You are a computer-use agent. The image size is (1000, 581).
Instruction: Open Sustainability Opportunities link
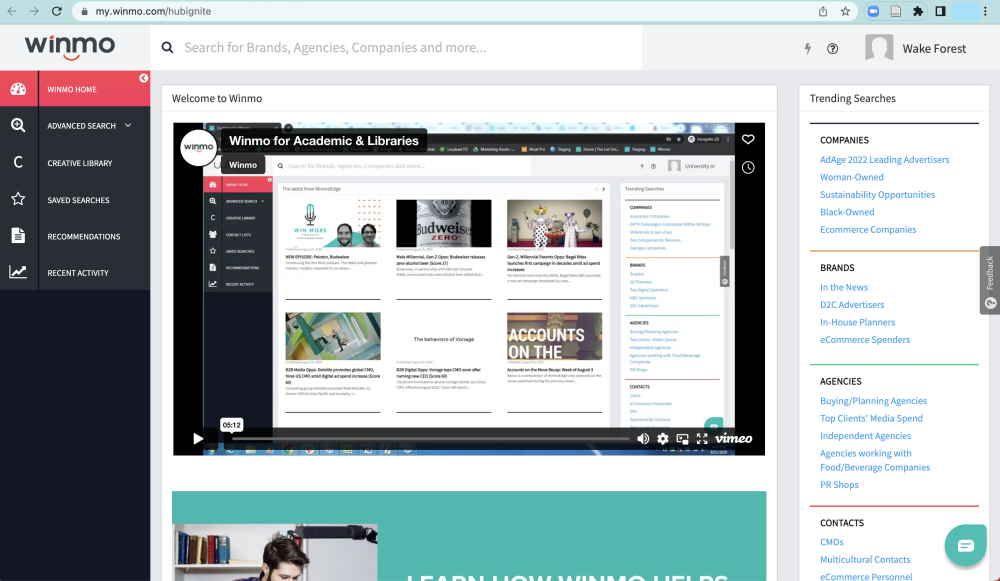tap(878, 195)
